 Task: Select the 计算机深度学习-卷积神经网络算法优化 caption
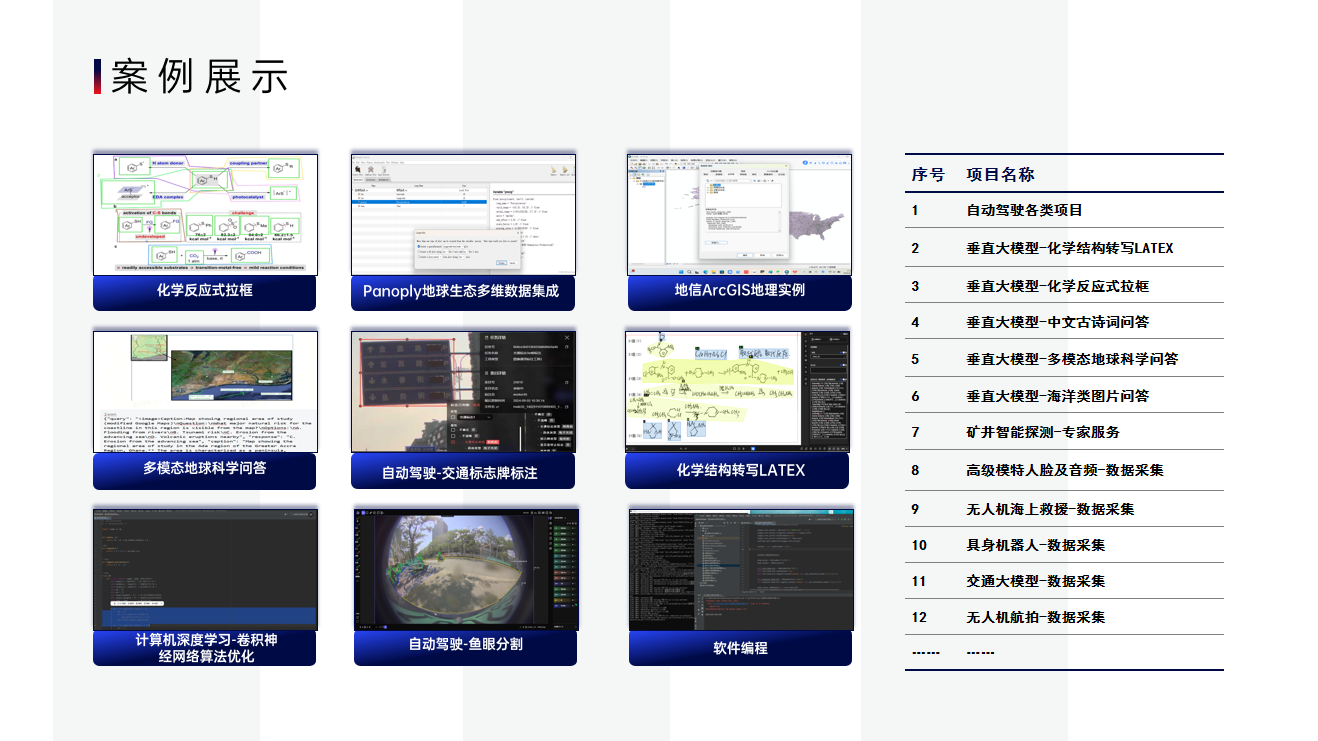tap(205, 647)
